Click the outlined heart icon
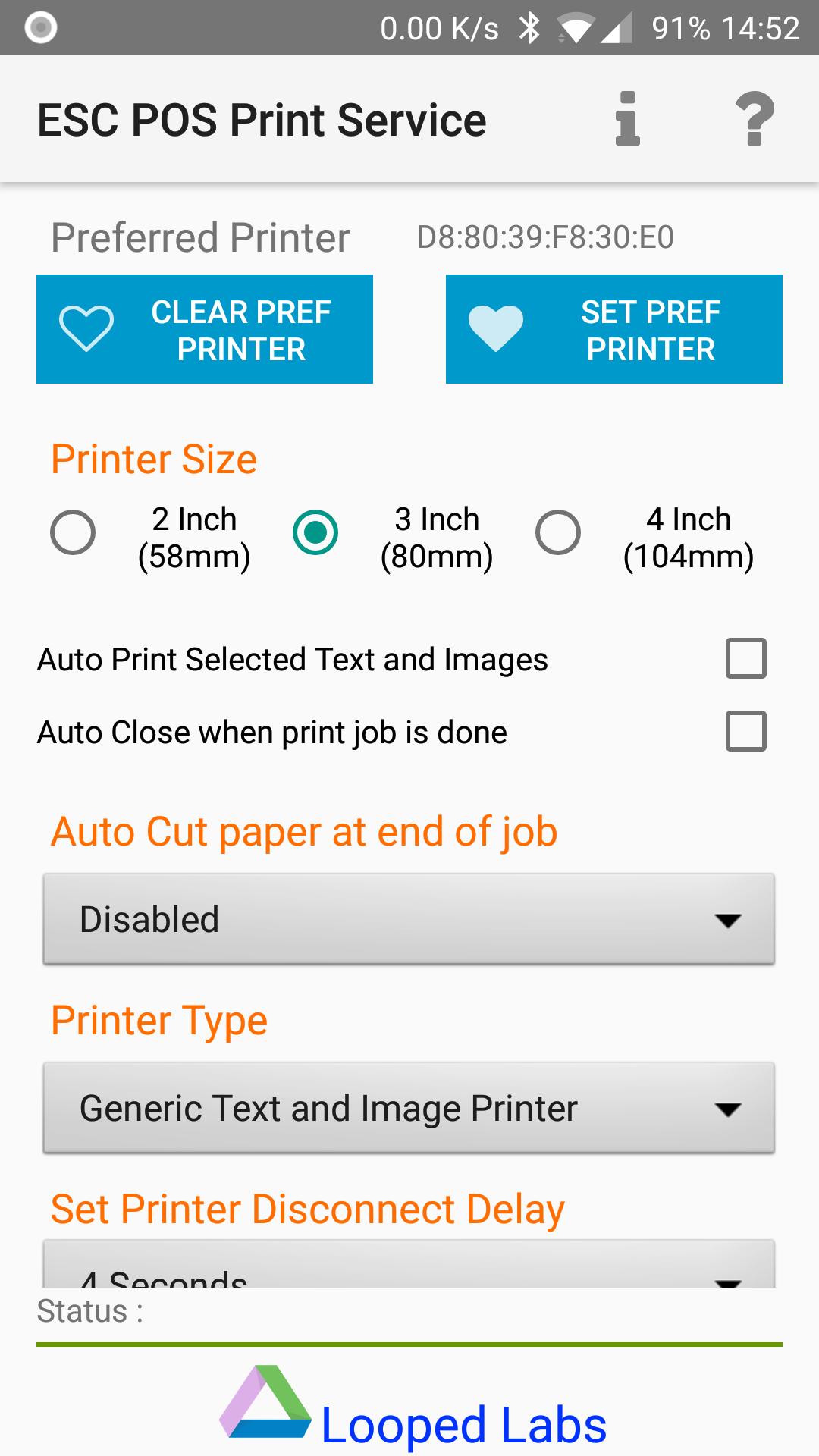 click(x=86, y=329)
